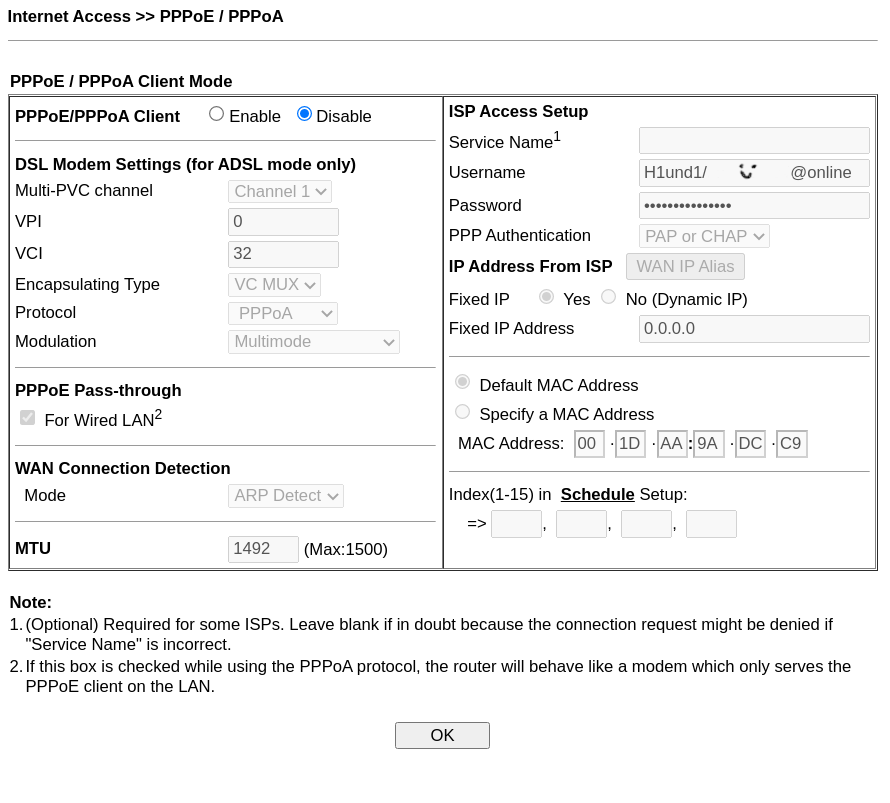Image resolution: width=890 pixels, height=803 pixels.
Task: Click the VPI input field
Action: (x=283, y=221)
